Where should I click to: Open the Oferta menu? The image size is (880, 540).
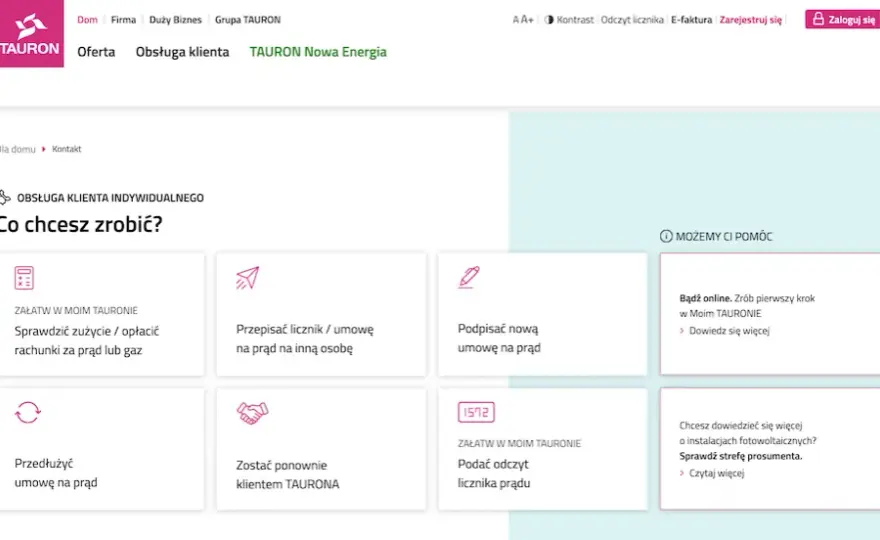(x=96, y=52)
